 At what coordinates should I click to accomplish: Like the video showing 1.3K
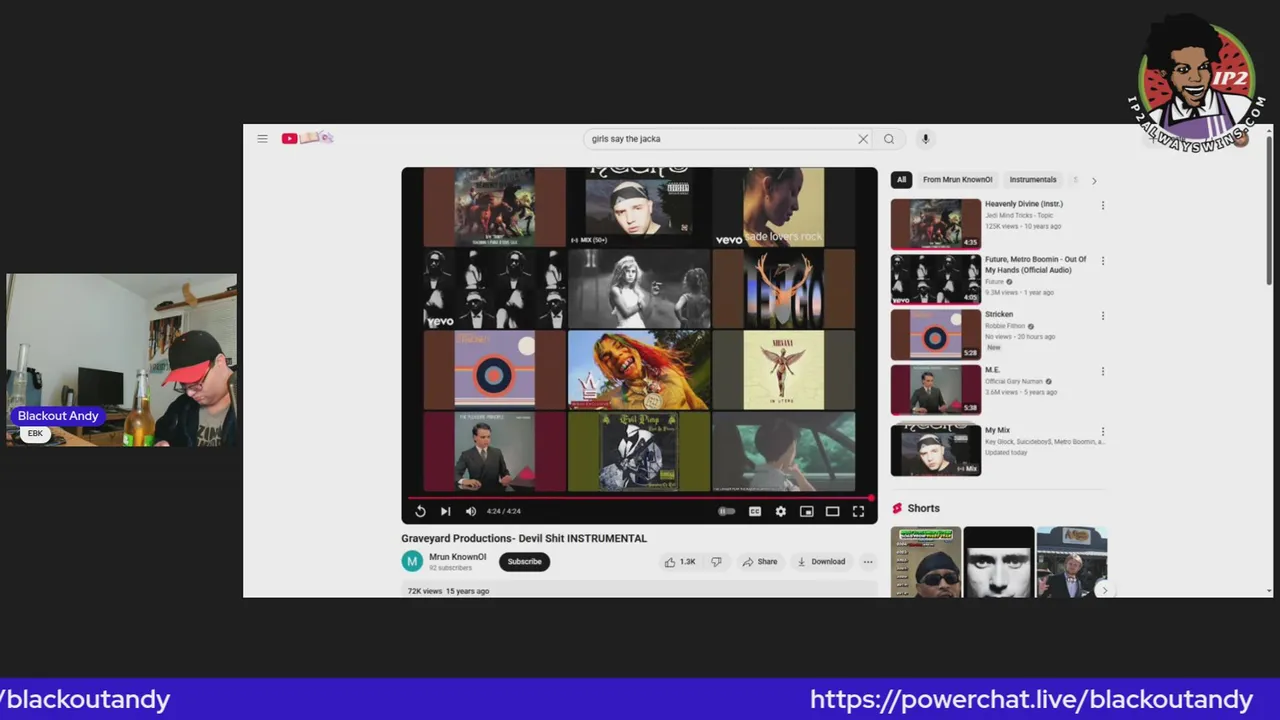point(680,562)
